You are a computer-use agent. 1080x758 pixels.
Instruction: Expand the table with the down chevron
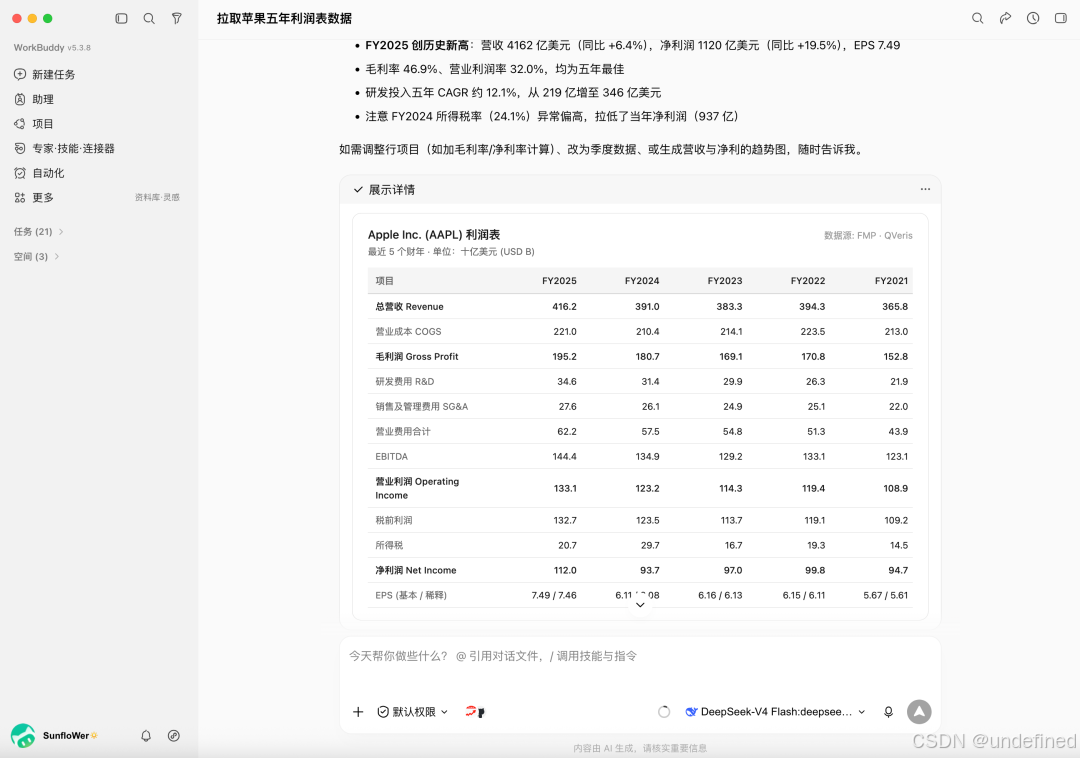click(x=640, y=605)
